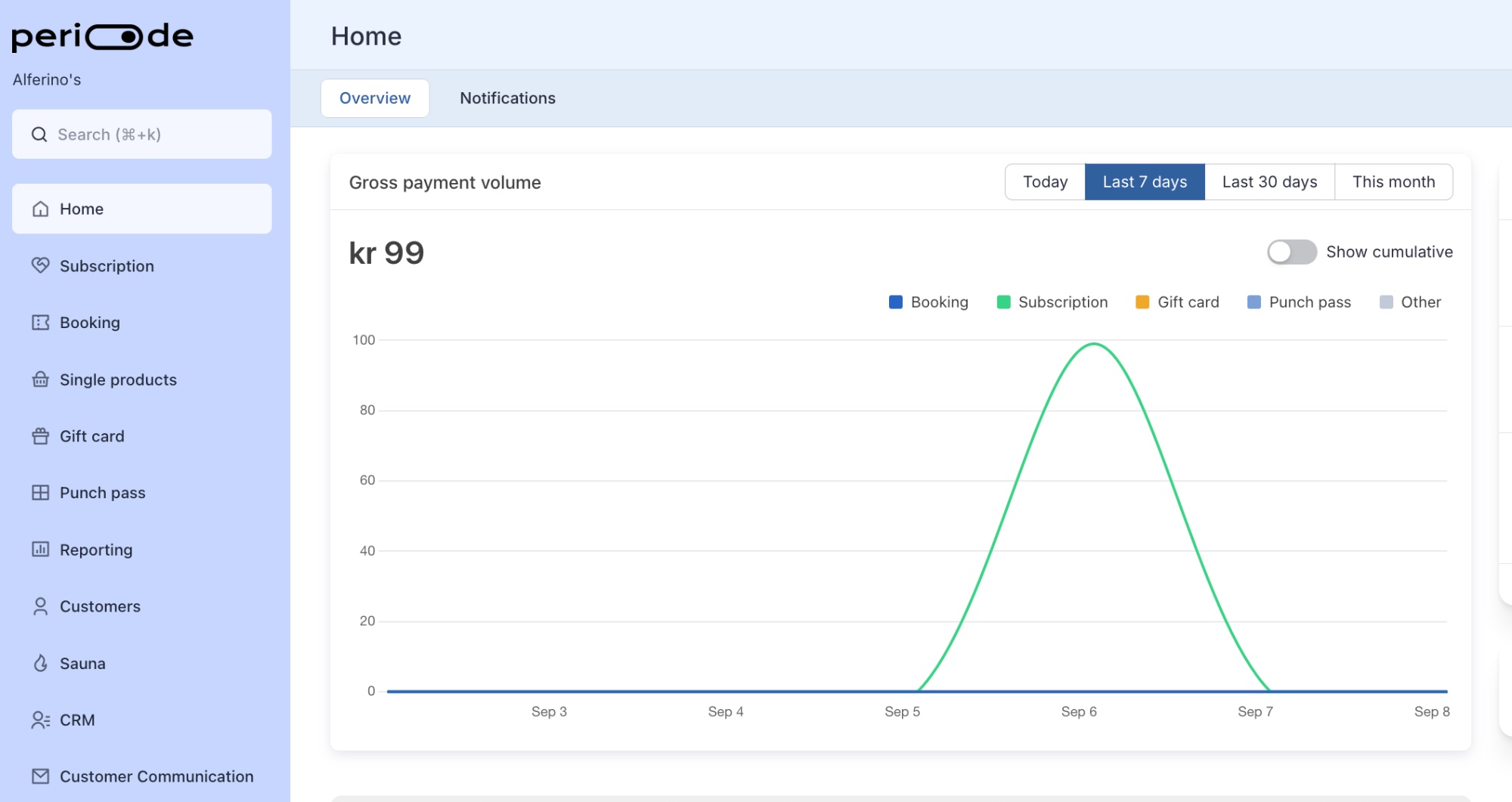Click the Single products basket icon
The image size is (1512, 802).
click(41, 379)
